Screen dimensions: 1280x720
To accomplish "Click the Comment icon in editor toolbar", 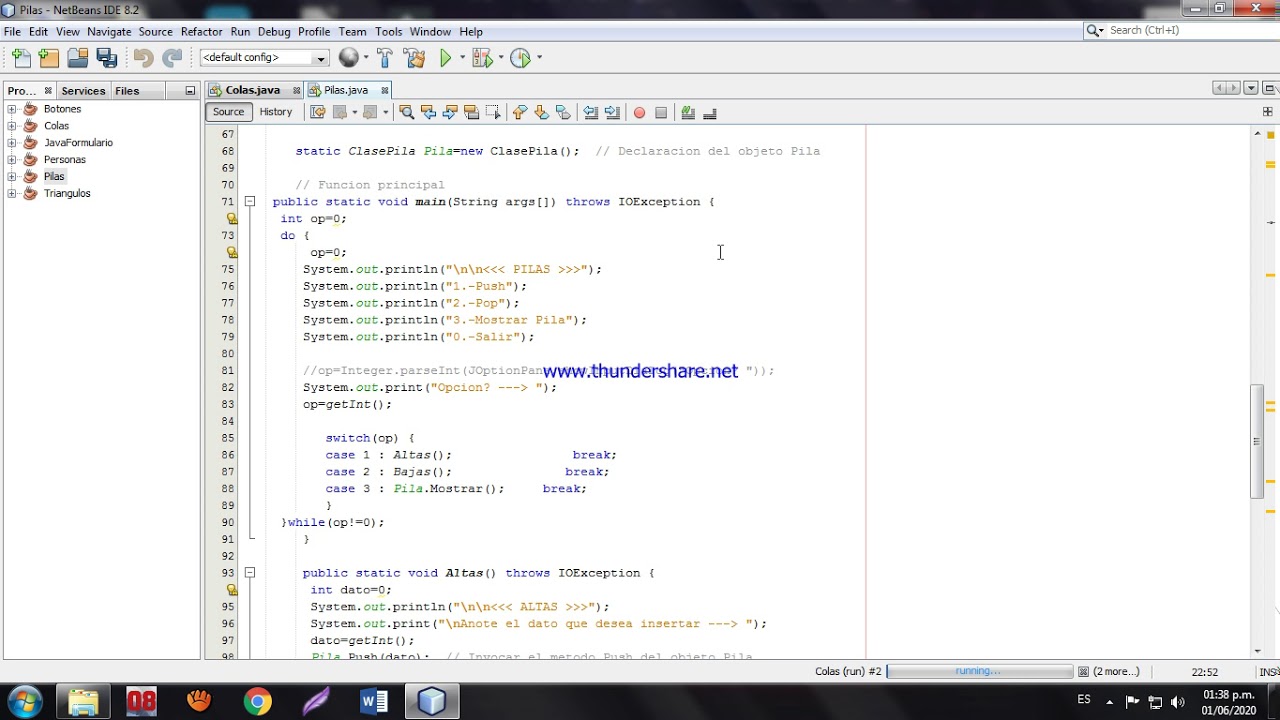I will click(688, 113).
